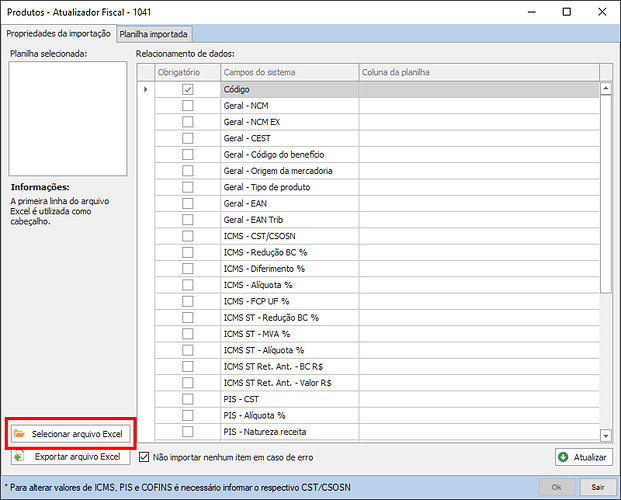Screen dimensions: 621x500
Task: Click the Exportar arquivo Excel export icon
Action: [x=20, y=457]
